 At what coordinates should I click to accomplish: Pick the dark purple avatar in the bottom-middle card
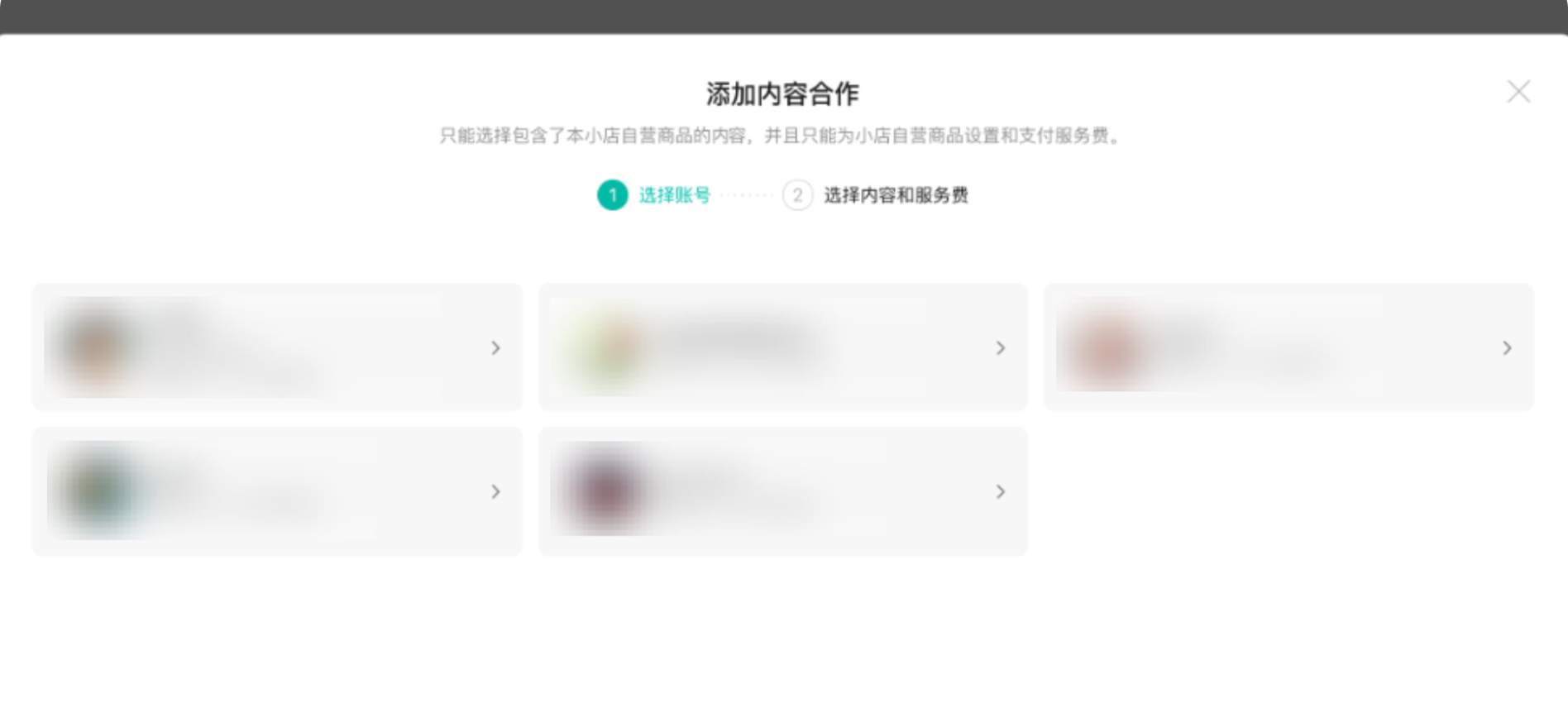[605, 490]
